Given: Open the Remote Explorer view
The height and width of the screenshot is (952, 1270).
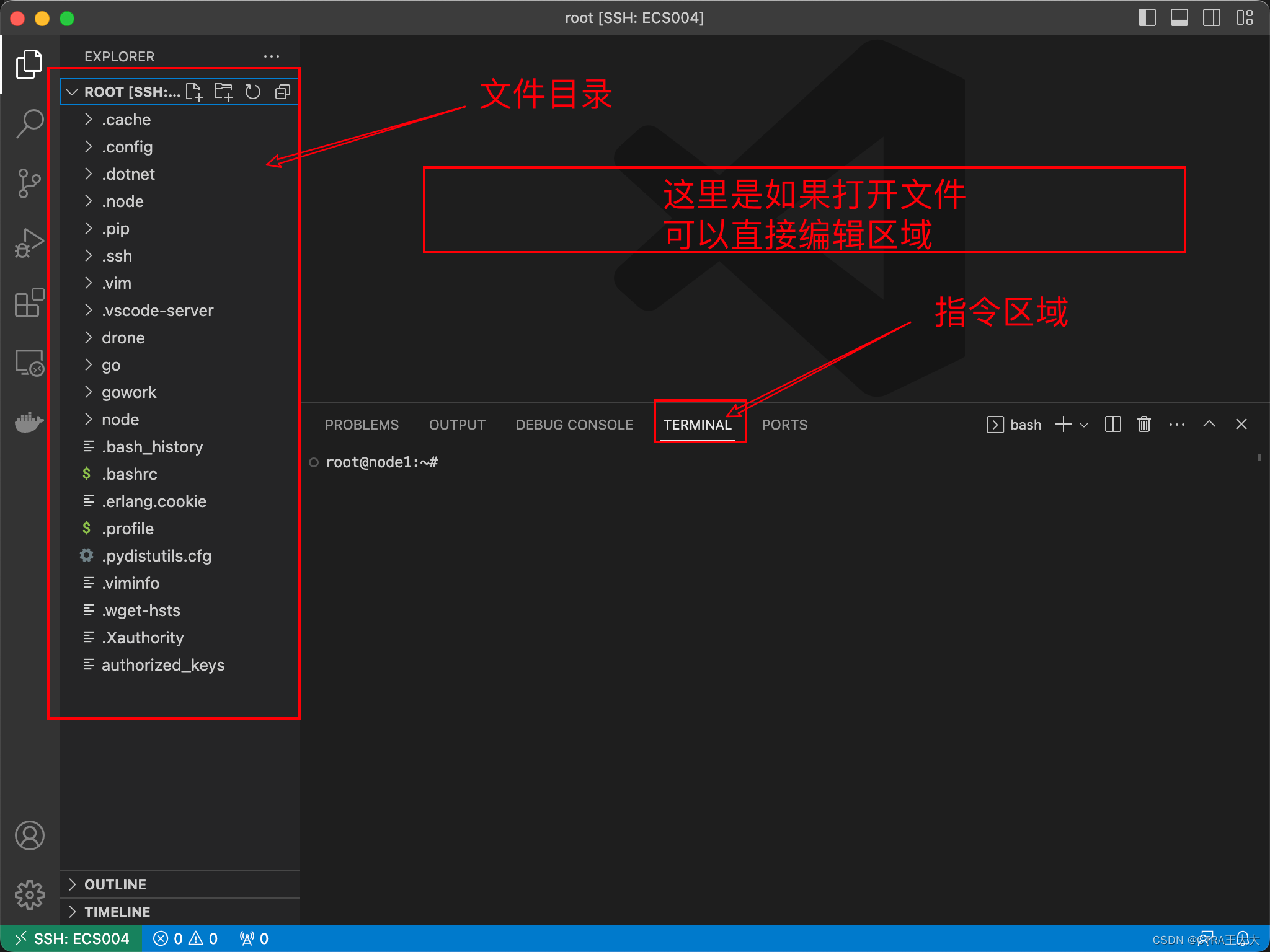Looking at the screenshot, I should coord(29,363).
